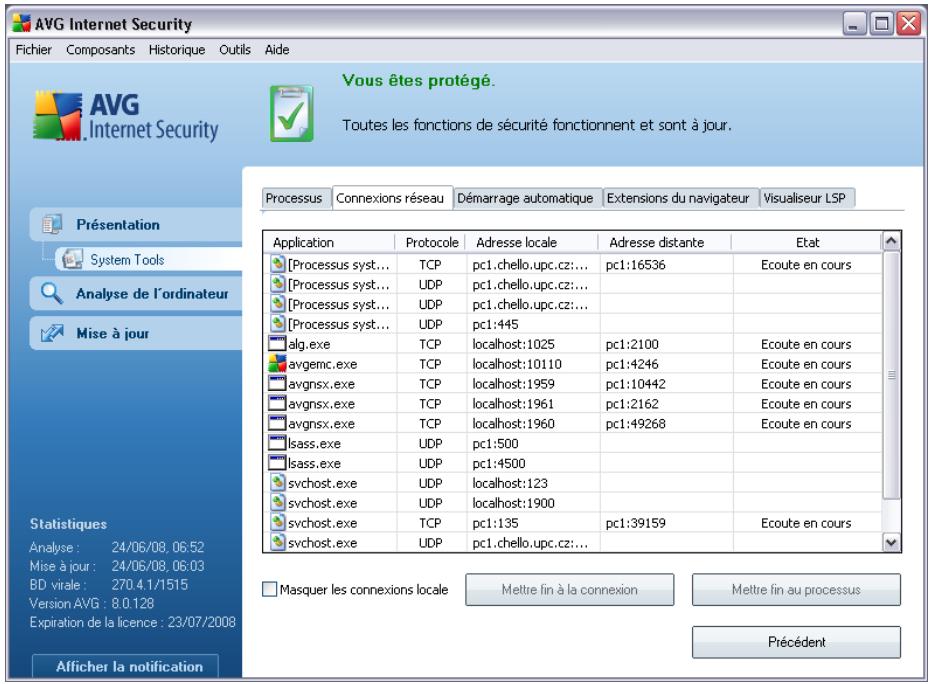
Task: Sort by the Protocole column header
Action: (x=432, y=242)
